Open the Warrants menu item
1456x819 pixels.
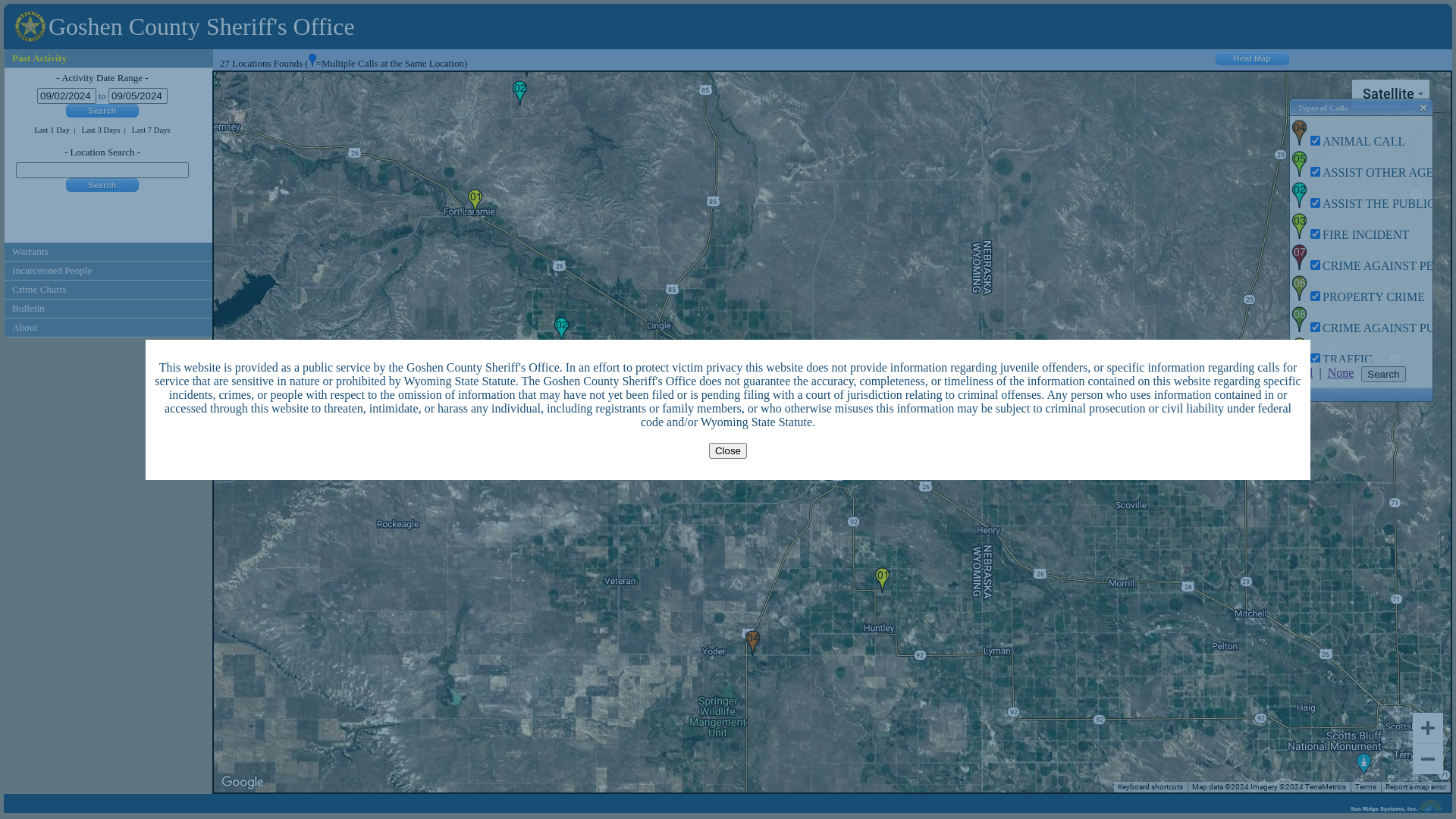click(x=108, y=252)
